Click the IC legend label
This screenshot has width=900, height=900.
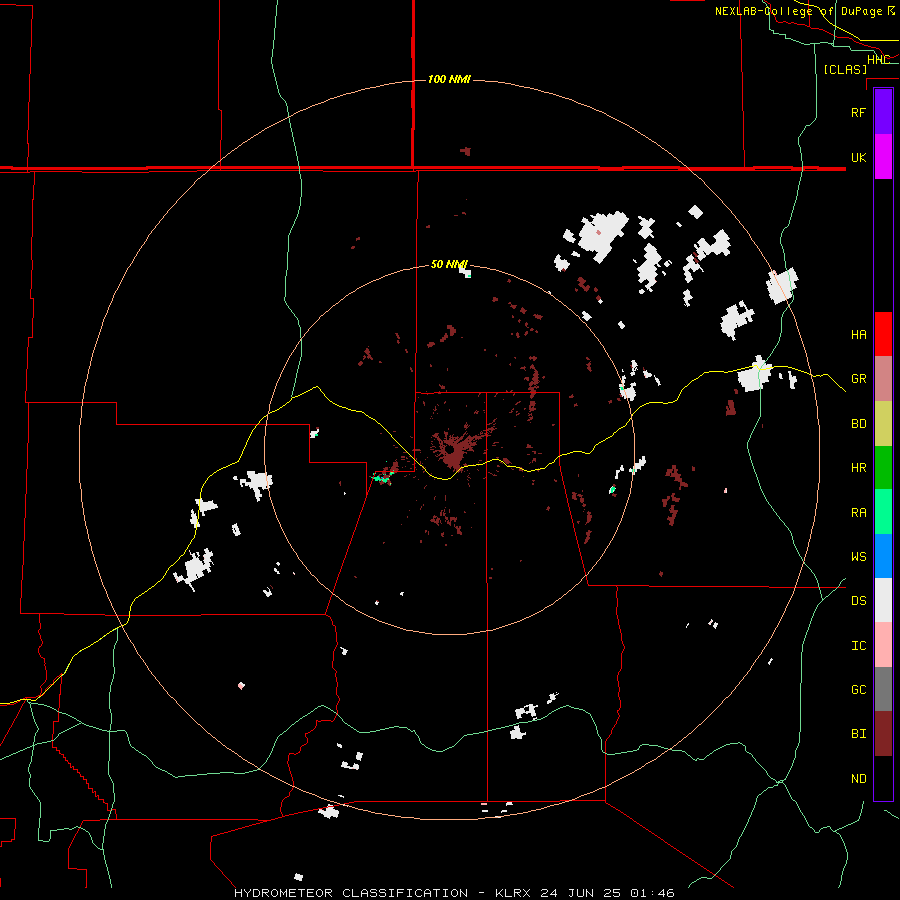click(858, 646)
